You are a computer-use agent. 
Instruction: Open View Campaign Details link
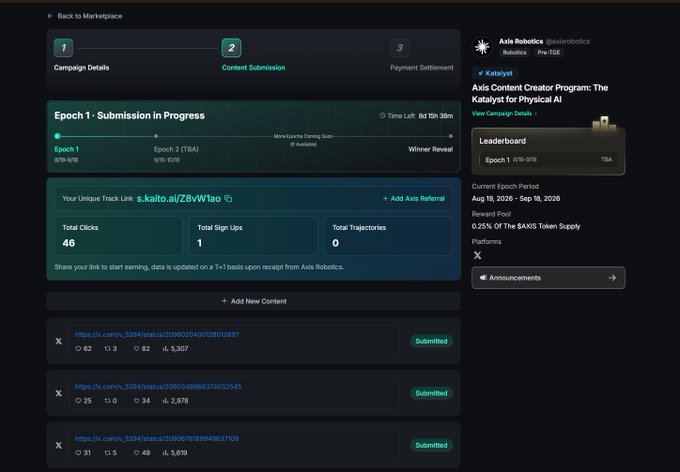(504, 114)
